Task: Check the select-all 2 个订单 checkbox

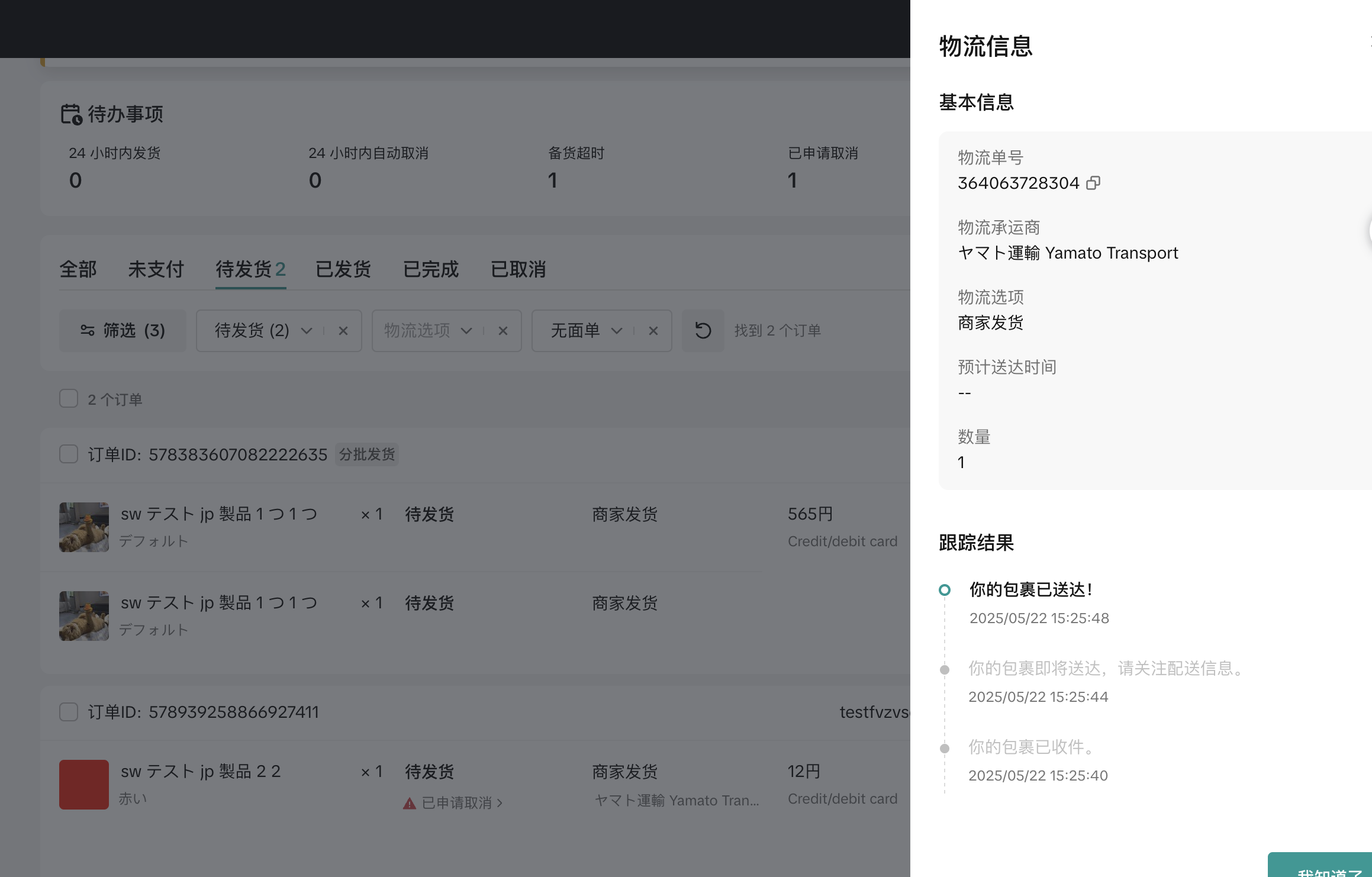Action: pyautogui.click(x=69, y=399)
